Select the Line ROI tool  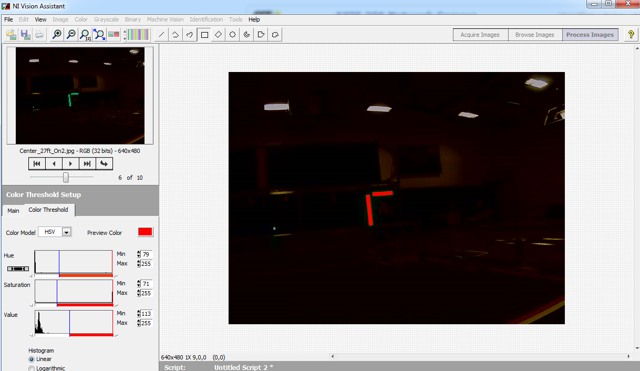click(161, 35)
